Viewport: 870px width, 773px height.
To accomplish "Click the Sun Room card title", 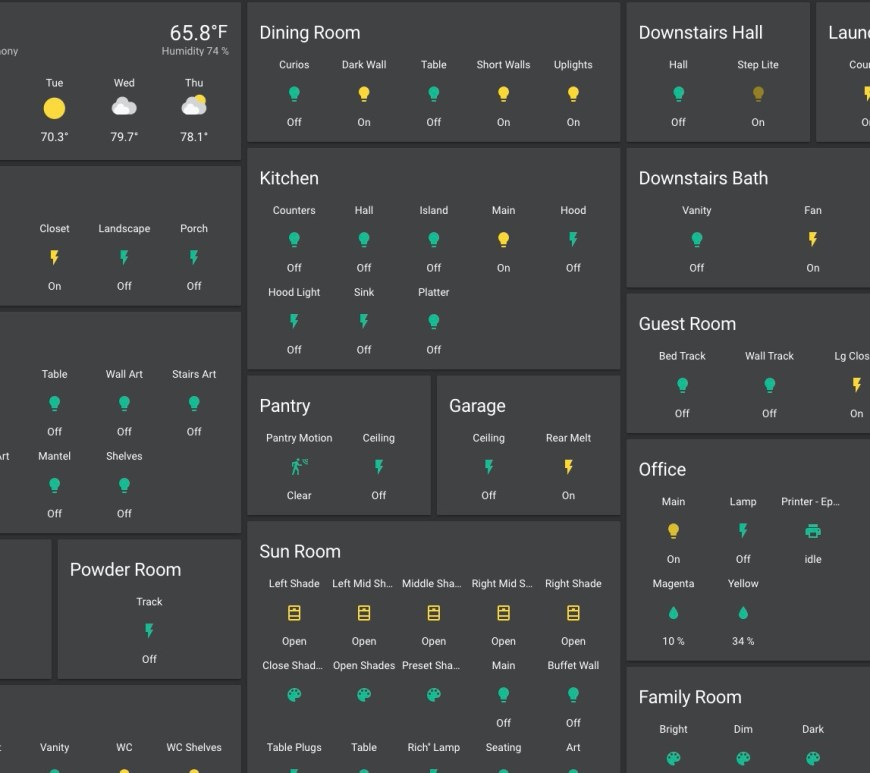I will click(300, 552).
